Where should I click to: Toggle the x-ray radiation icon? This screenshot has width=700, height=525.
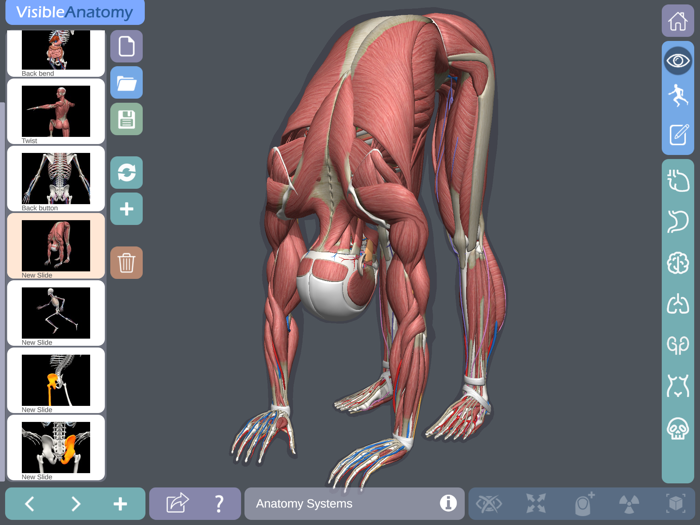[629, 504]
